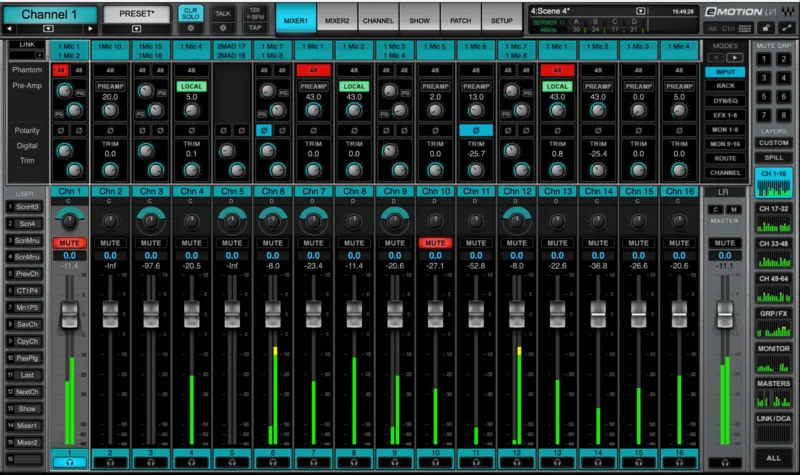This screenshot has height=475, width=800.
Task: Select the ROUTE mode
Action: (724, 158)
